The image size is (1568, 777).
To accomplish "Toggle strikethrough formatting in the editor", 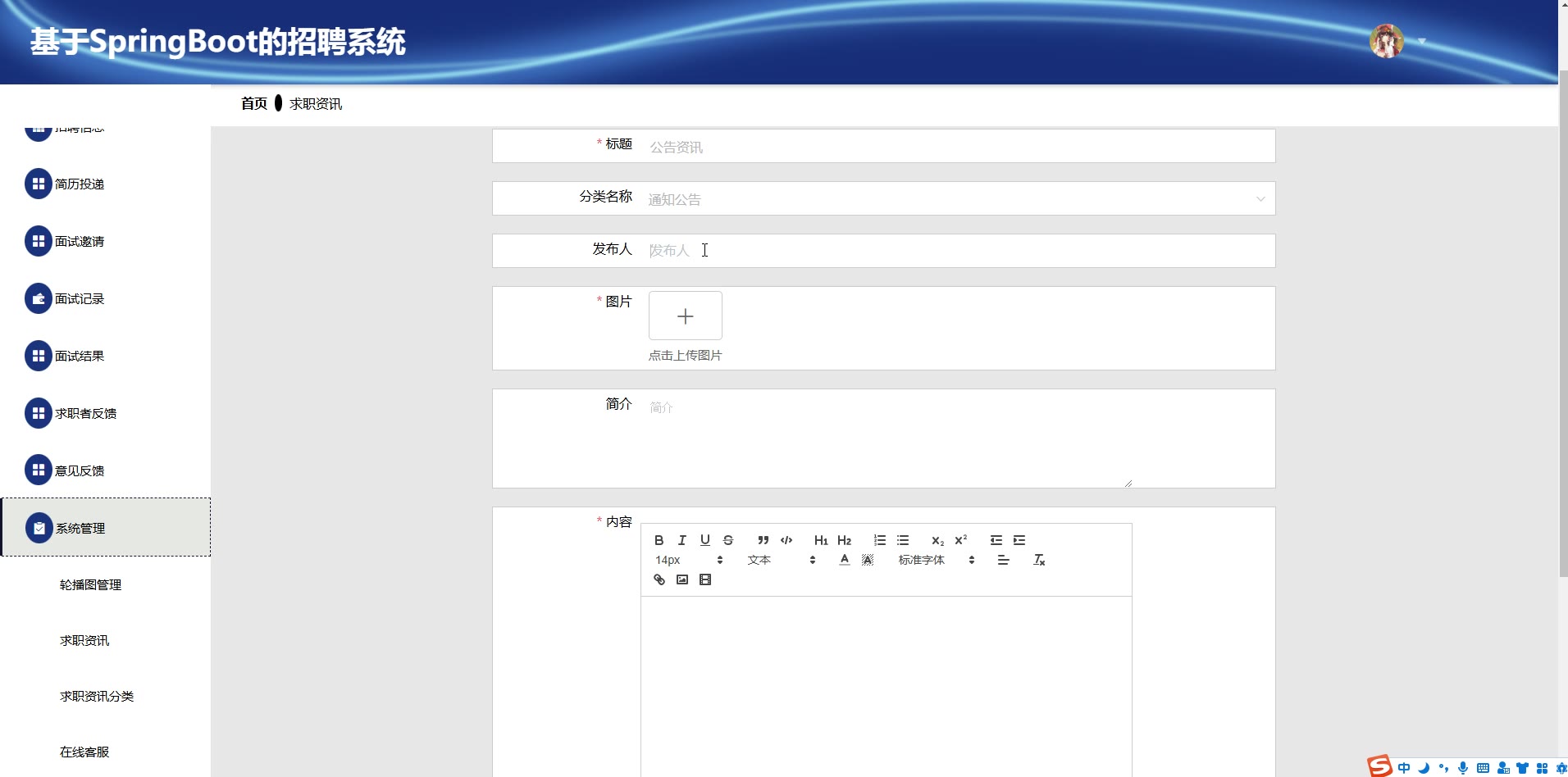I will coord(727,540).
